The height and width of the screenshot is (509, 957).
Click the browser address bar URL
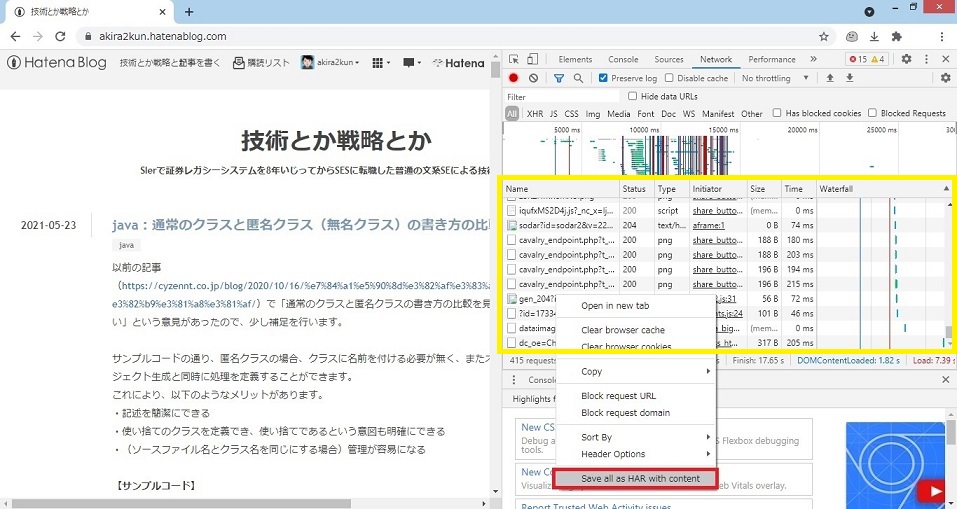(x=163, y=37)
